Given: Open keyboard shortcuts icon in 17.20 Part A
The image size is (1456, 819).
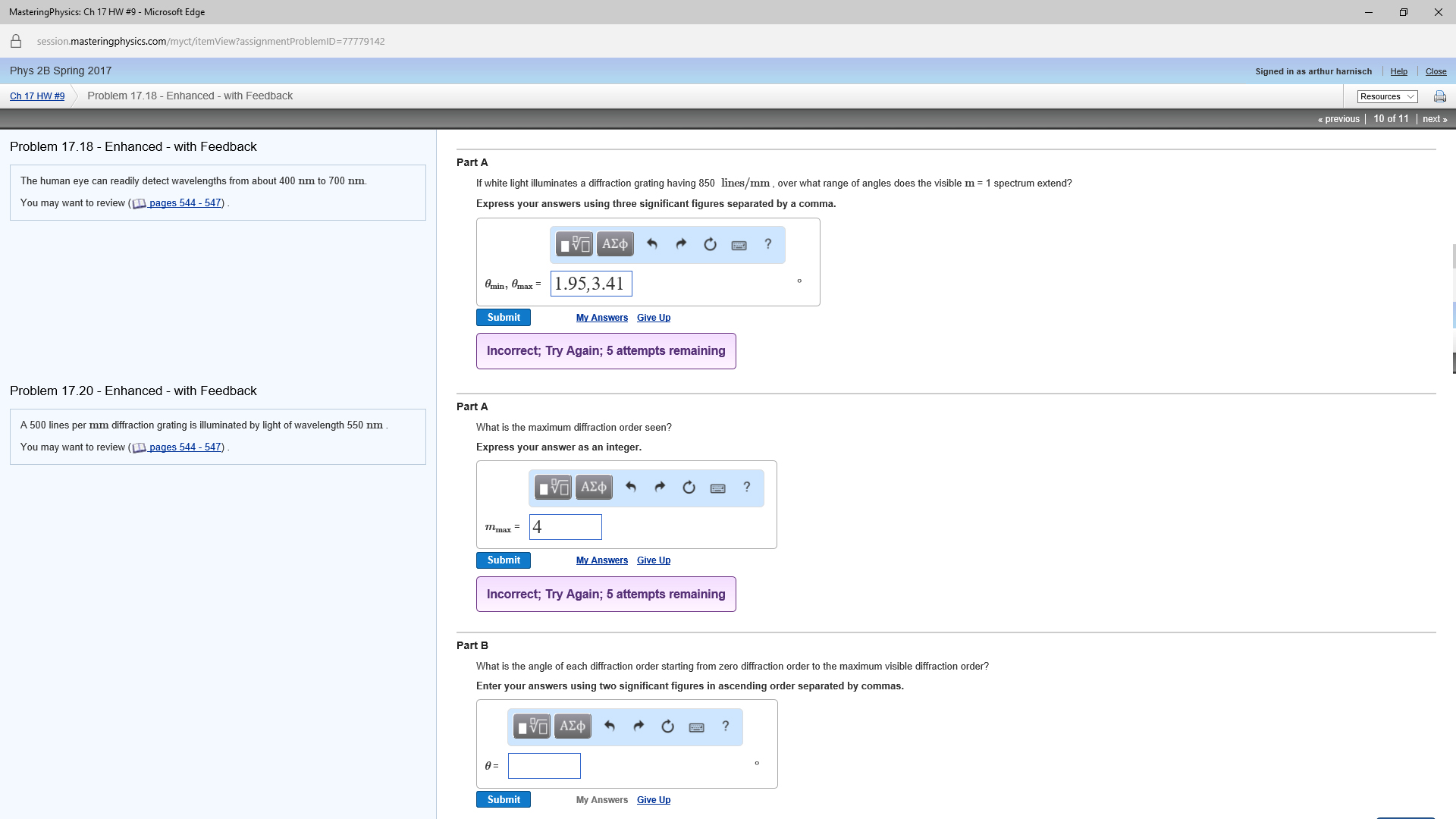Looking at the screenshot, I should [717, 488].
